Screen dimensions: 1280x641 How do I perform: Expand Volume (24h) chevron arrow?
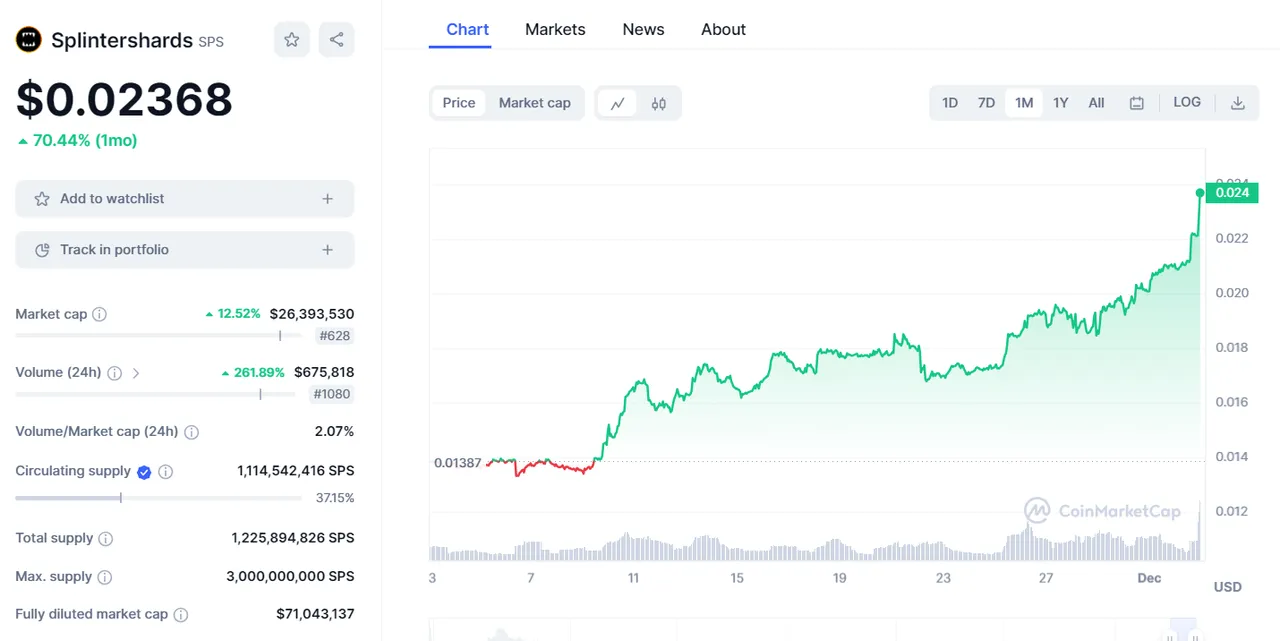point(136,373)
